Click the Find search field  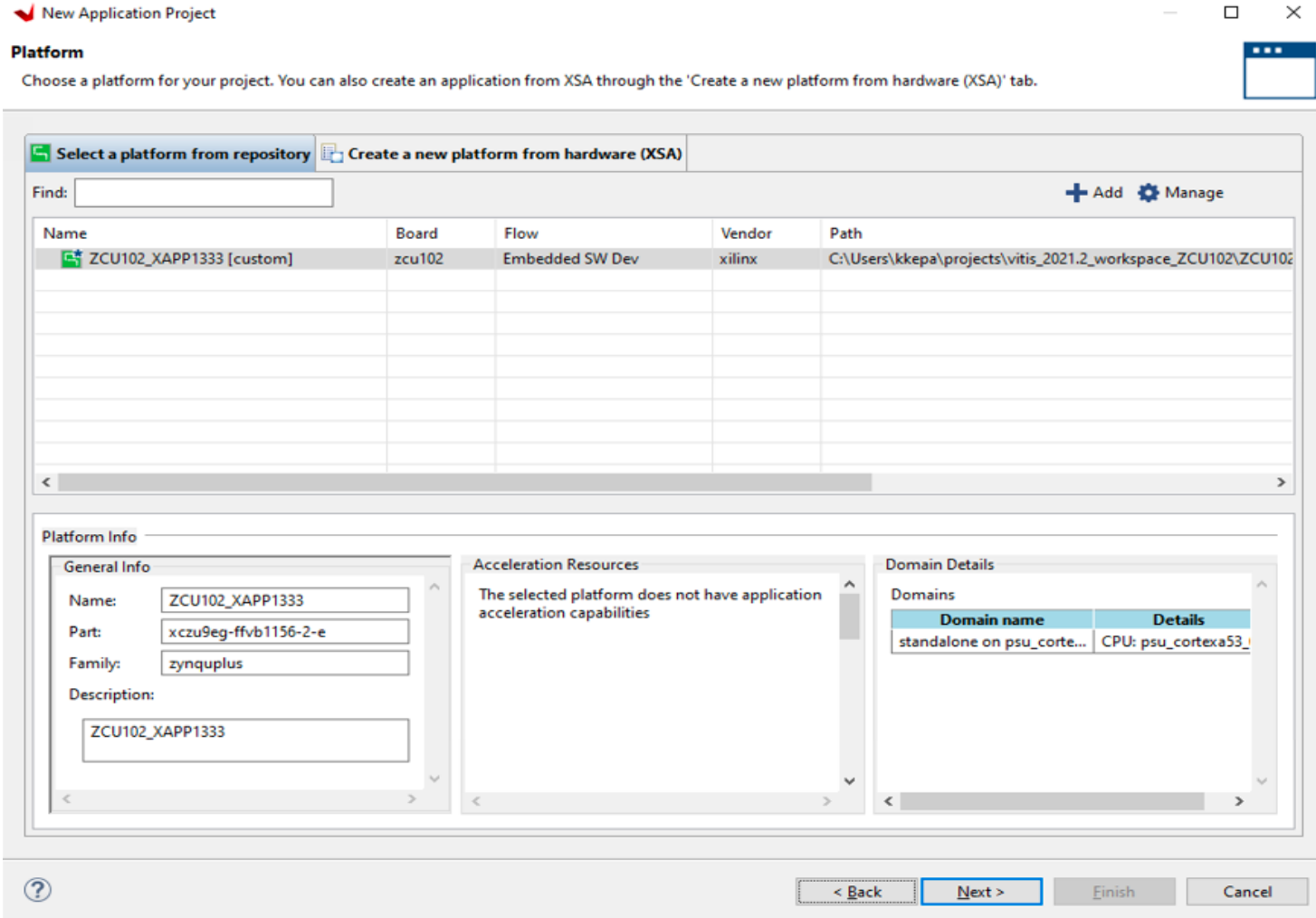click(204, 193)
